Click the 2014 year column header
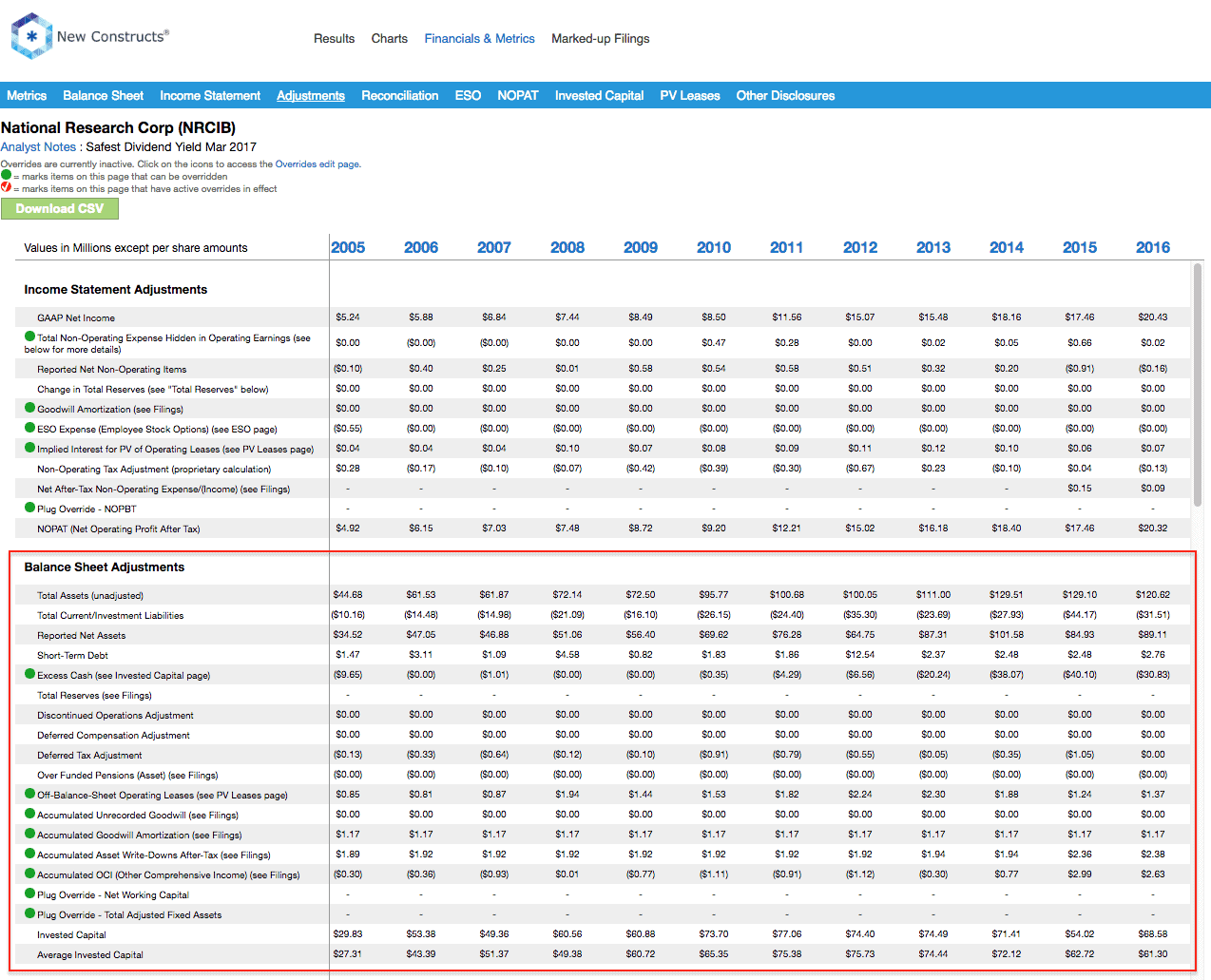Image resolution: width=1211 pixels, height=980 pixels. tap(1007, 248)
